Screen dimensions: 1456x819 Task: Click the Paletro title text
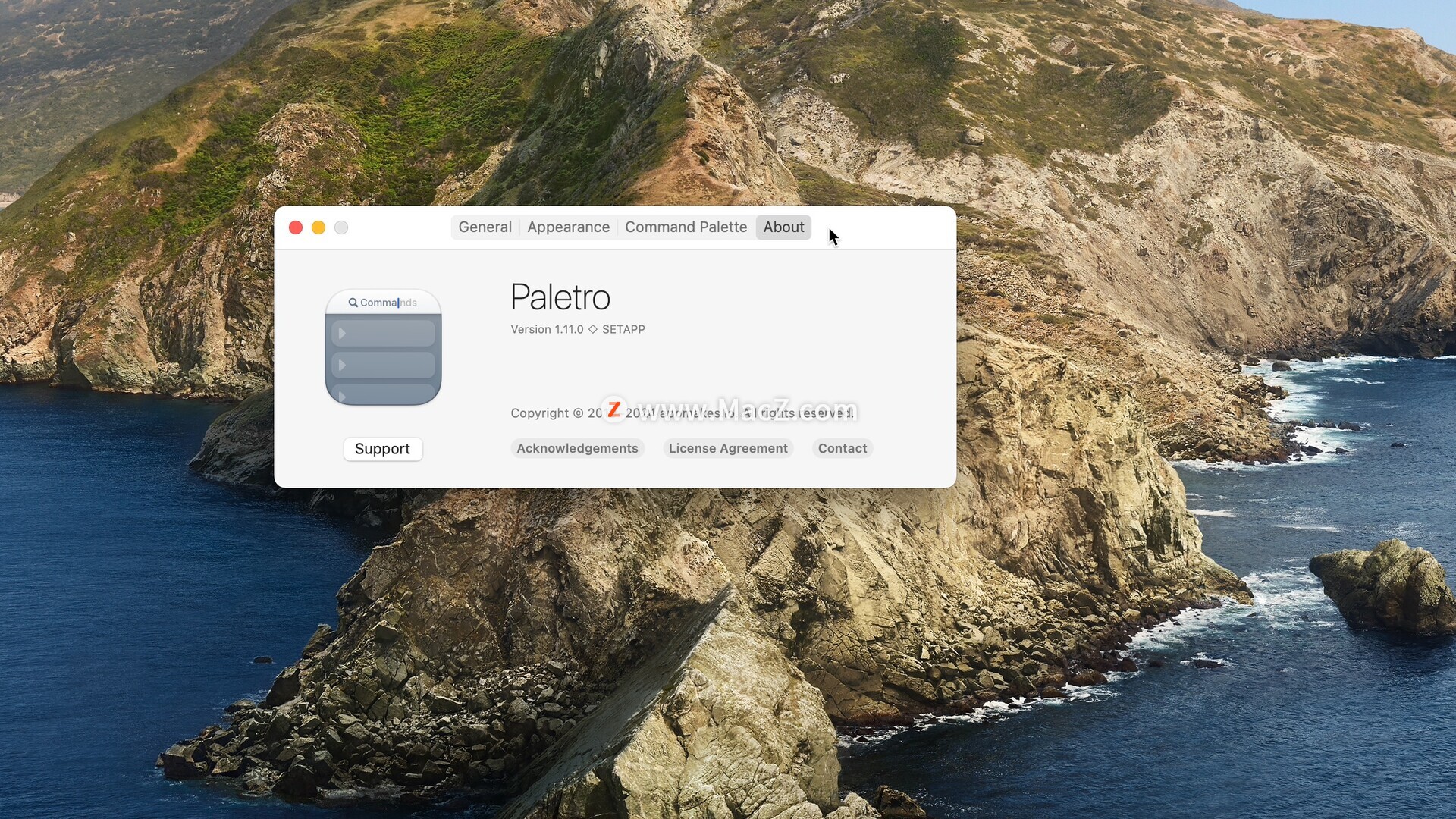click(560, 297)
